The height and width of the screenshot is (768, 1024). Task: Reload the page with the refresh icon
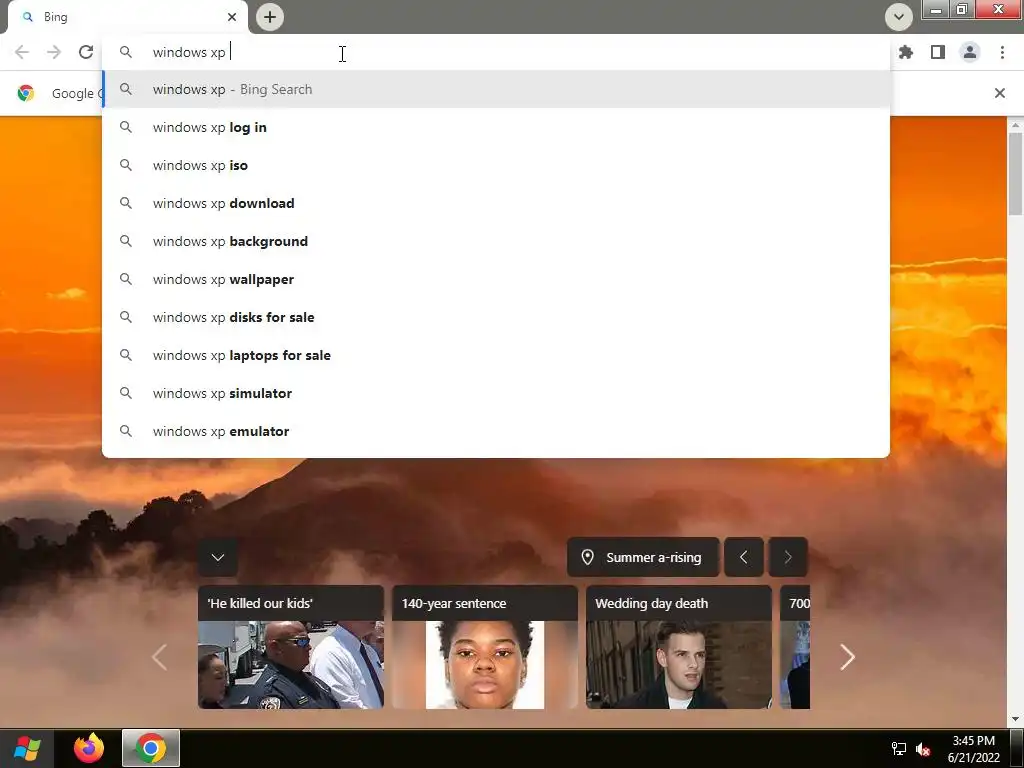tap(86, 52)
